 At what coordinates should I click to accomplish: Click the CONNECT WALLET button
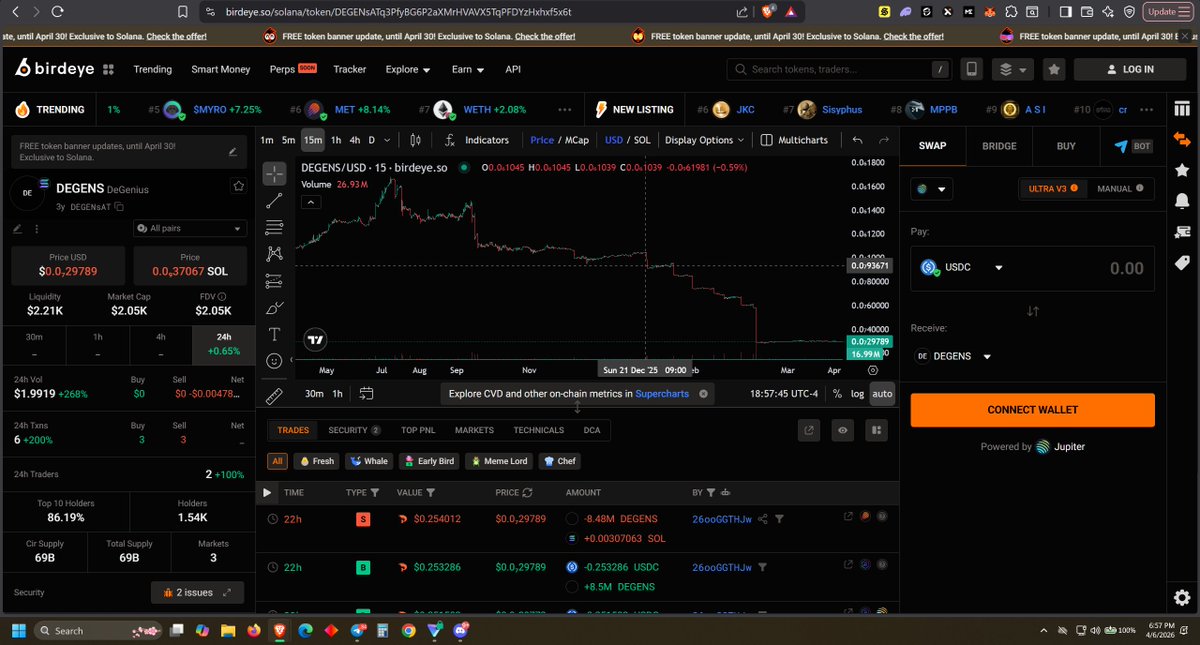coord(1033,410)
